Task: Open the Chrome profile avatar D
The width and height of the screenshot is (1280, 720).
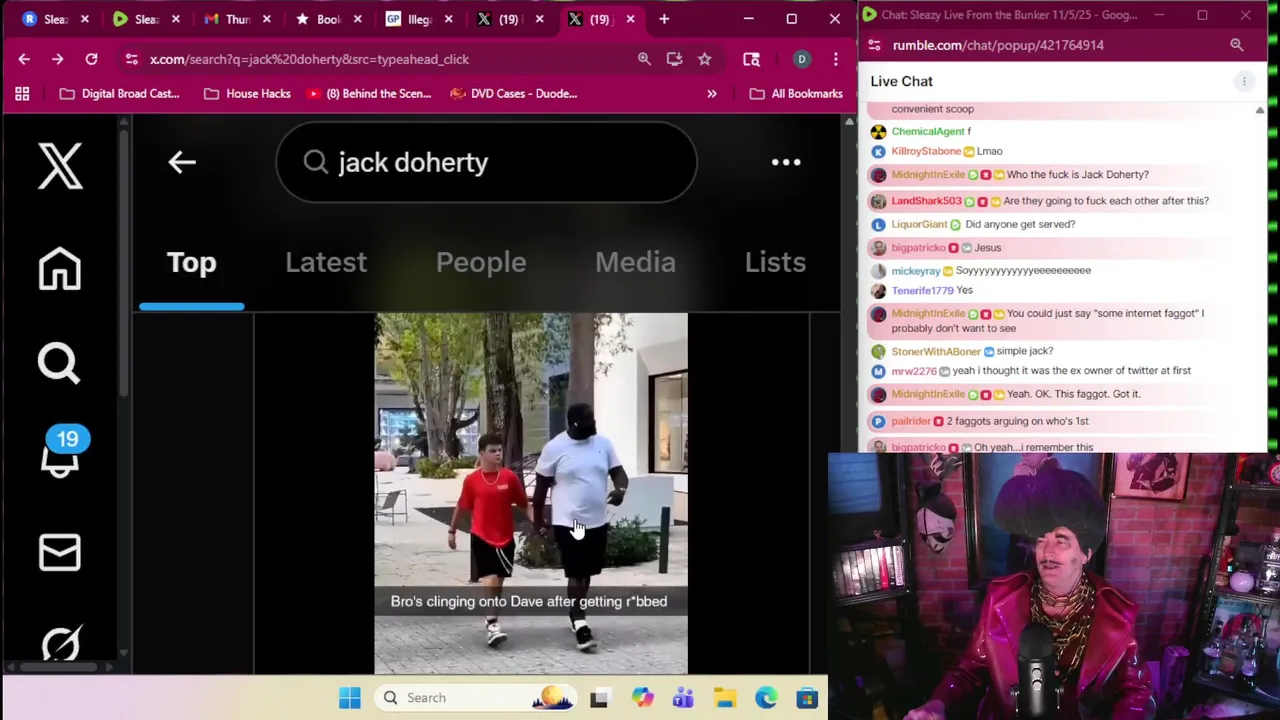Action: (x=801, y=59)
